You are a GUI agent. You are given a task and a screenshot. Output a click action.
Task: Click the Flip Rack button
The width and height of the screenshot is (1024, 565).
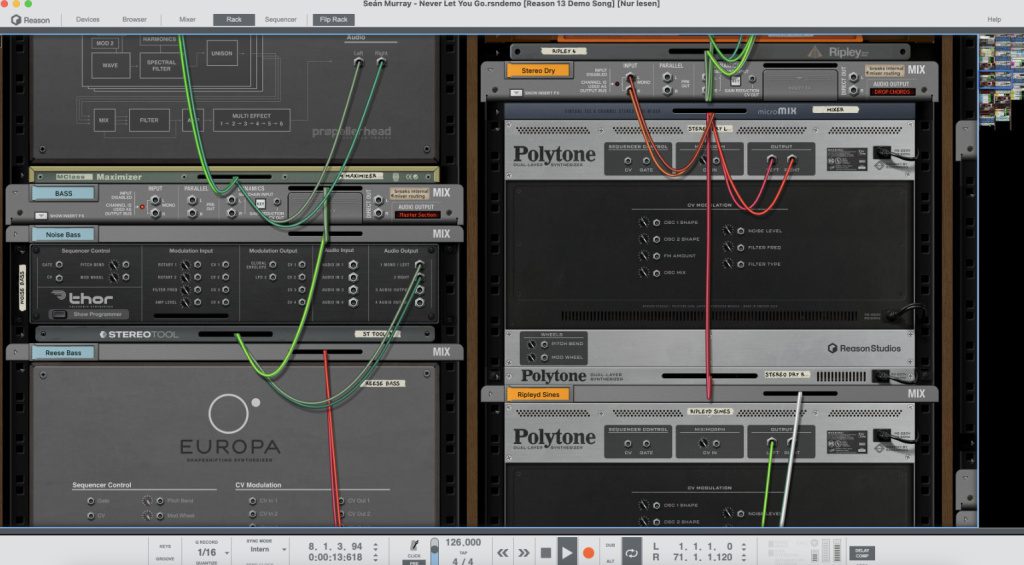click(x=334, y=20)
